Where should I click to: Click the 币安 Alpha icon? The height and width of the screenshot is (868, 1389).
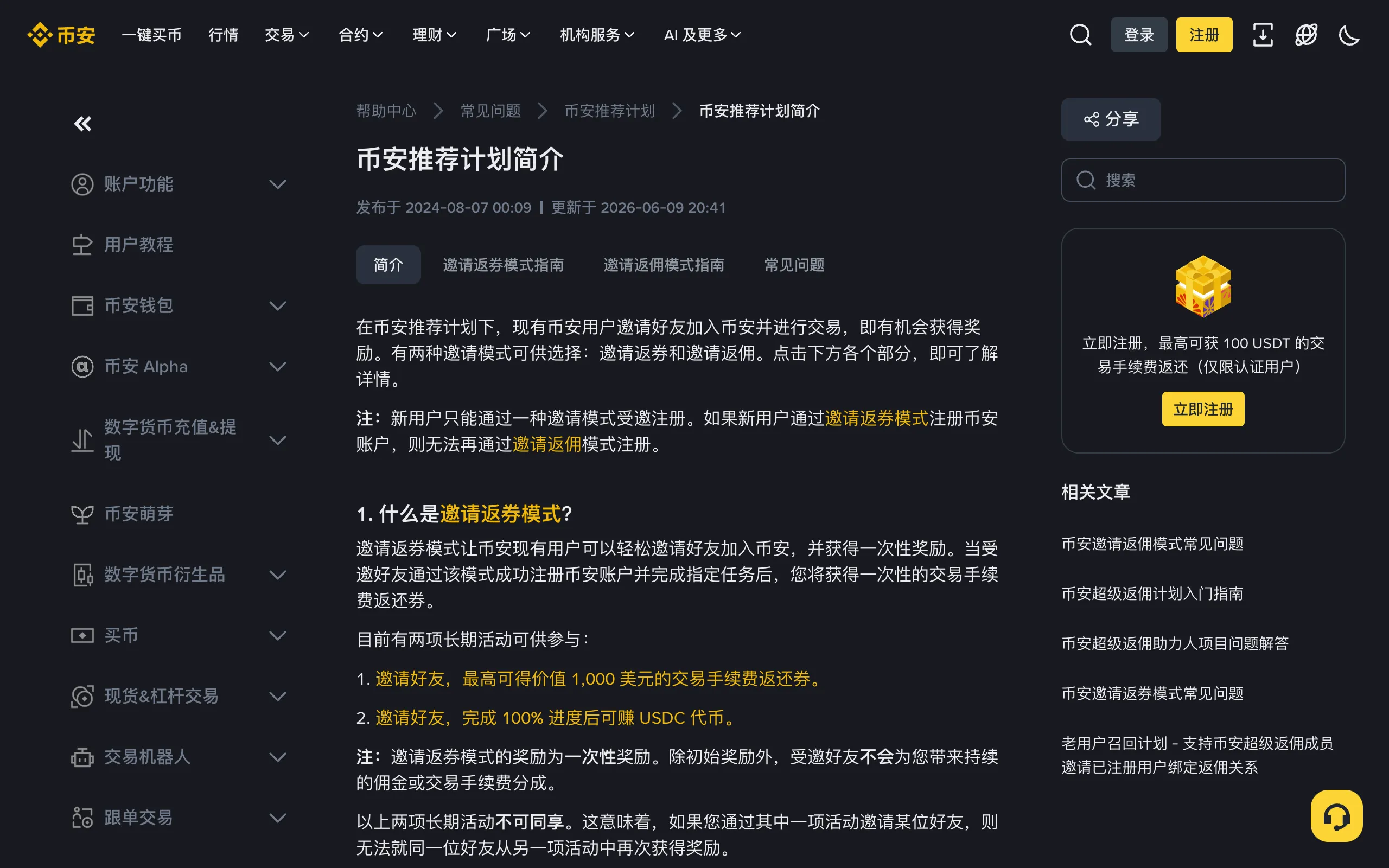[x=82, y=366]
